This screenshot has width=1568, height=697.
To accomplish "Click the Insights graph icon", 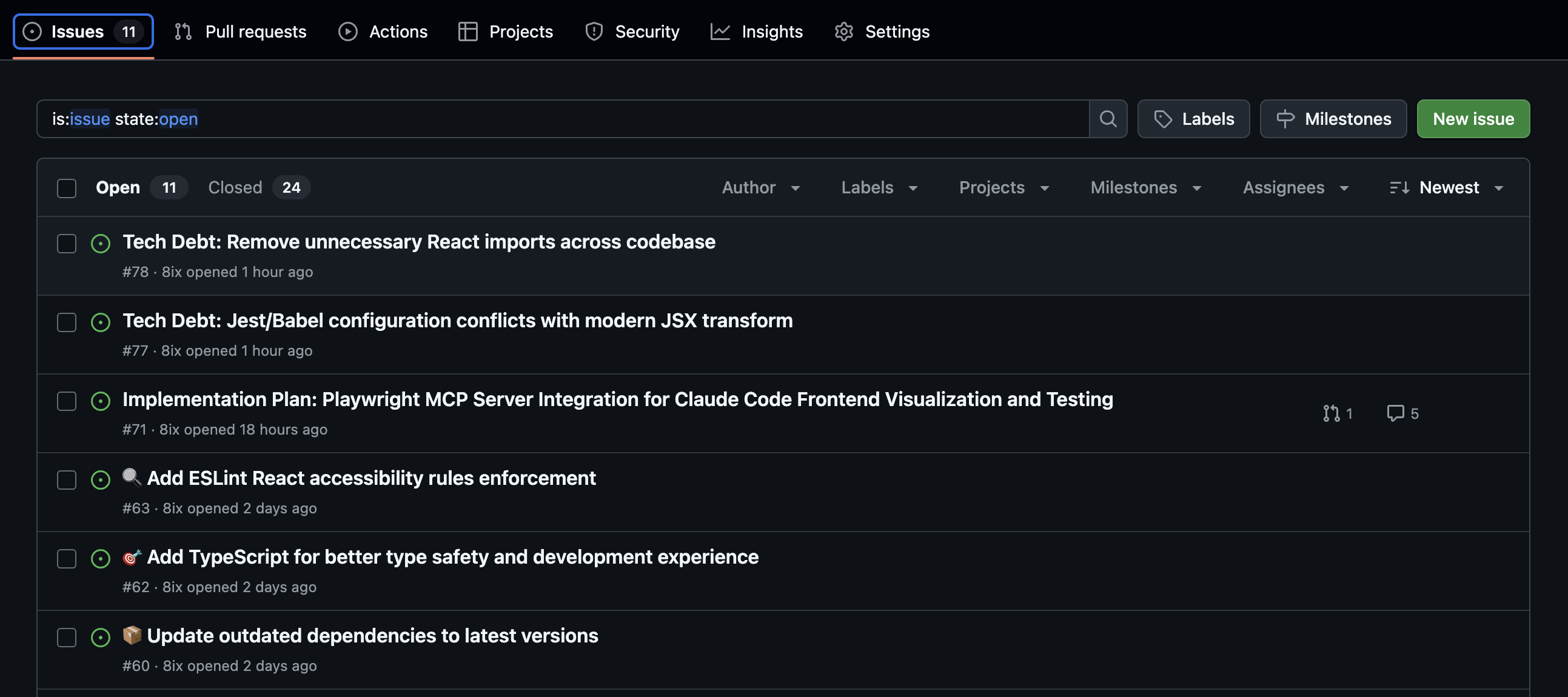I will click(x=720, y=32).
